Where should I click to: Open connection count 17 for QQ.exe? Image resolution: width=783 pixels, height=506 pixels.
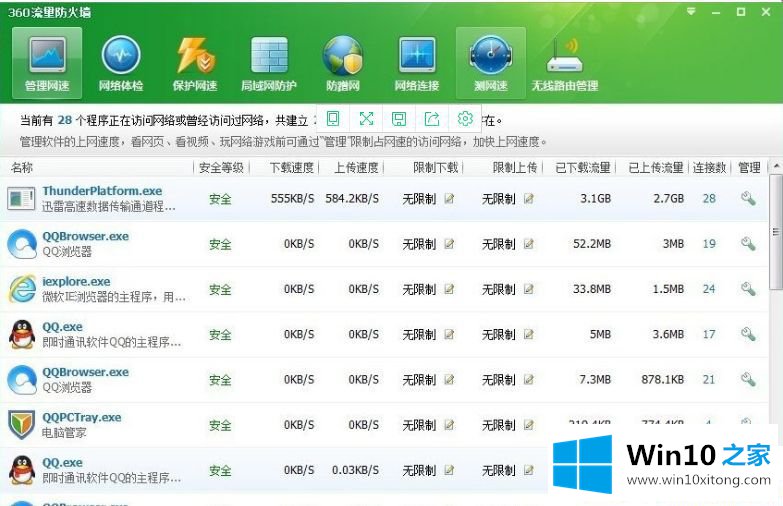coord(709,334)
